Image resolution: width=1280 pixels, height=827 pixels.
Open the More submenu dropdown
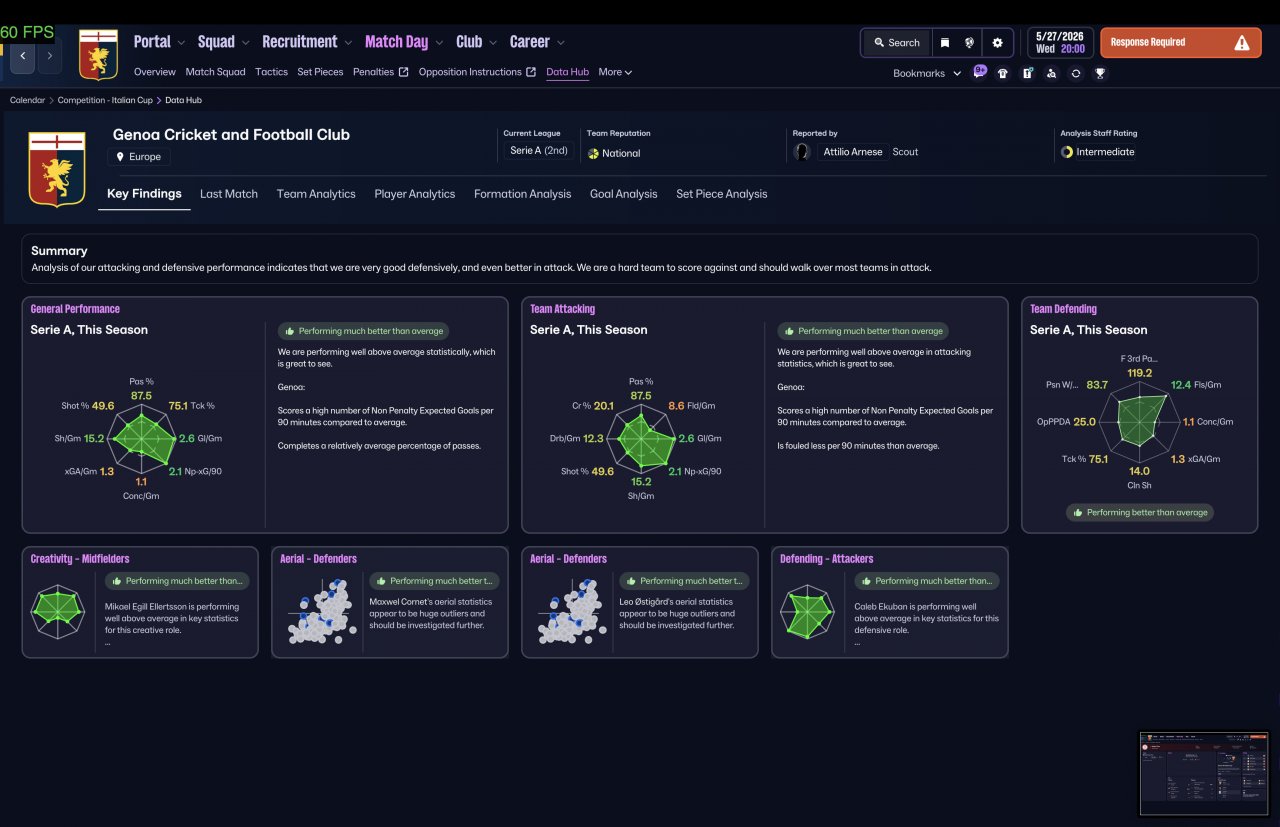[615, 72]
